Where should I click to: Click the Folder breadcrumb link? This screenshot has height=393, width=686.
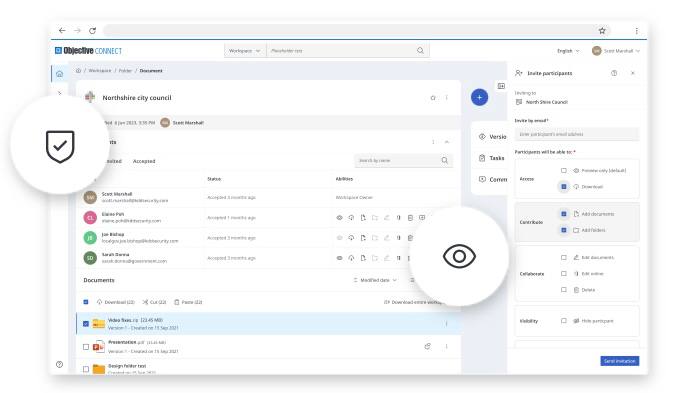click(x=125, y=70)
